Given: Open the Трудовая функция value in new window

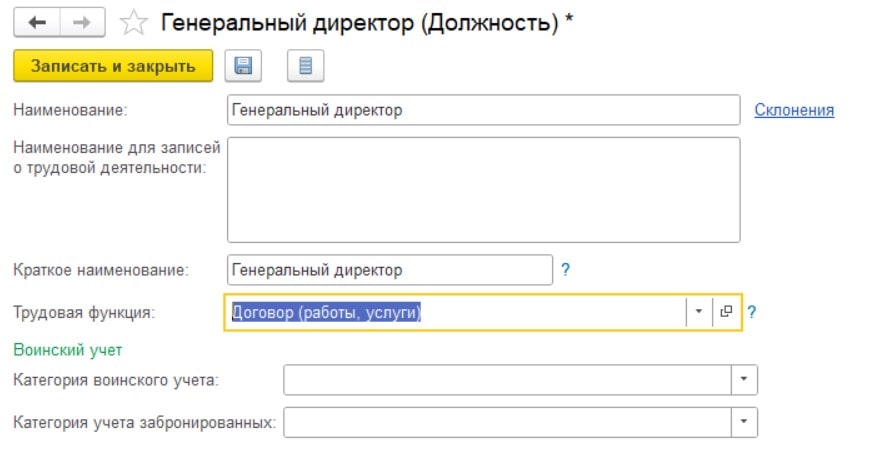Looking at the screenshot, I should (726, 312).
